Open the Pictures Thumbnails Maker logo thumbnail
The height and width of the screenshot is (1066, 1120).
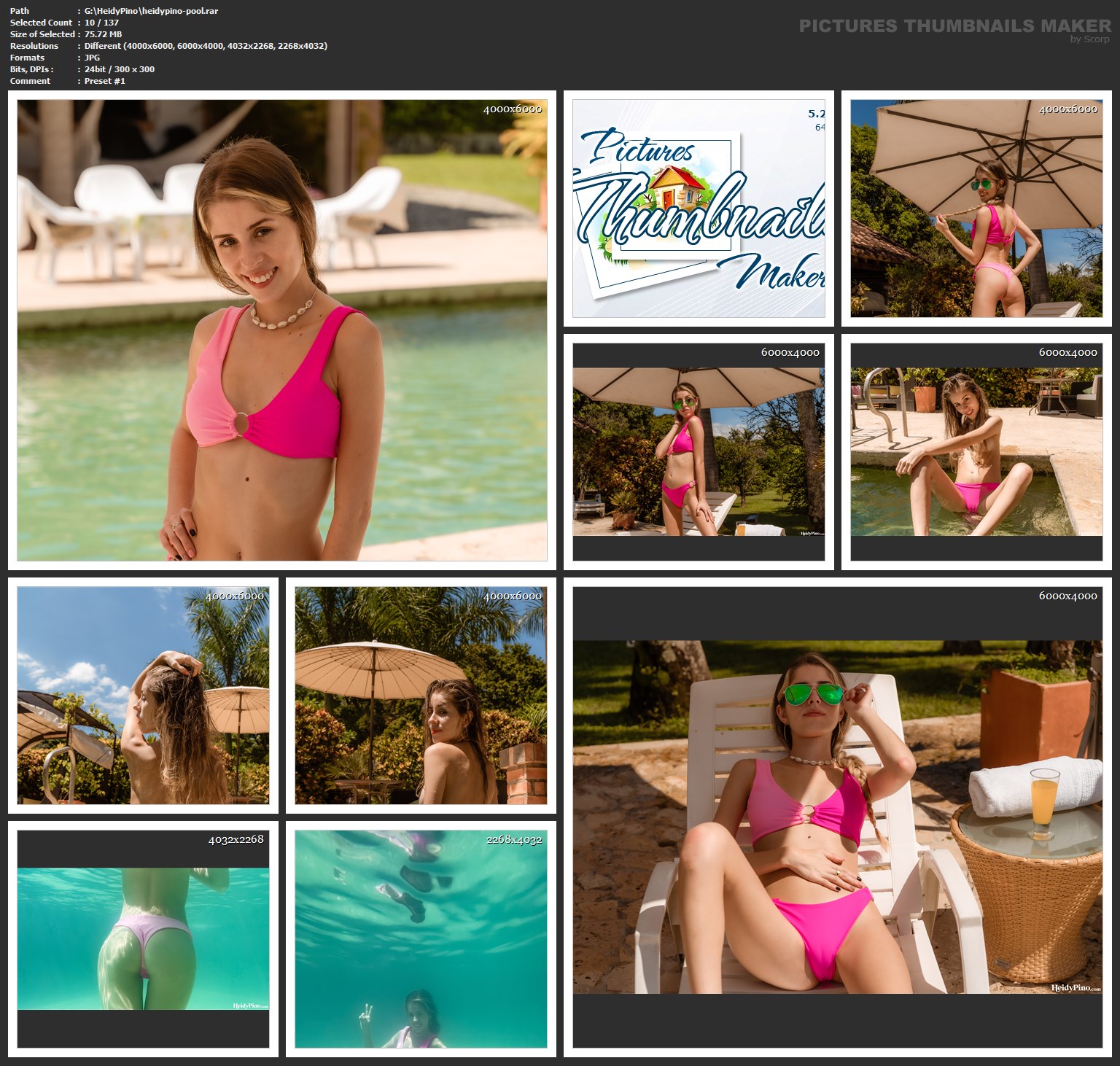[699, 209]
